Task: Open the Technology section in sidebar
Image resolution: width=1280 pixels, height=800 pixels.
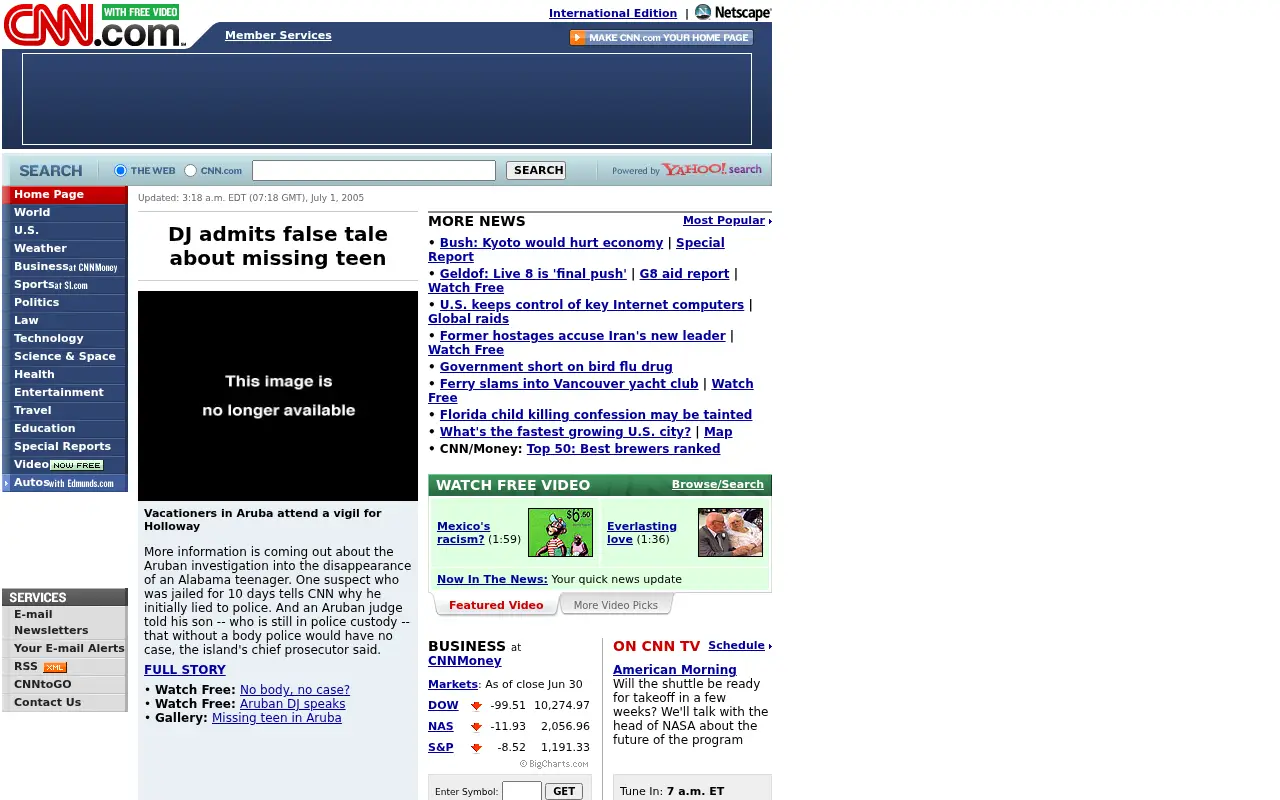Action: [64, 338]
